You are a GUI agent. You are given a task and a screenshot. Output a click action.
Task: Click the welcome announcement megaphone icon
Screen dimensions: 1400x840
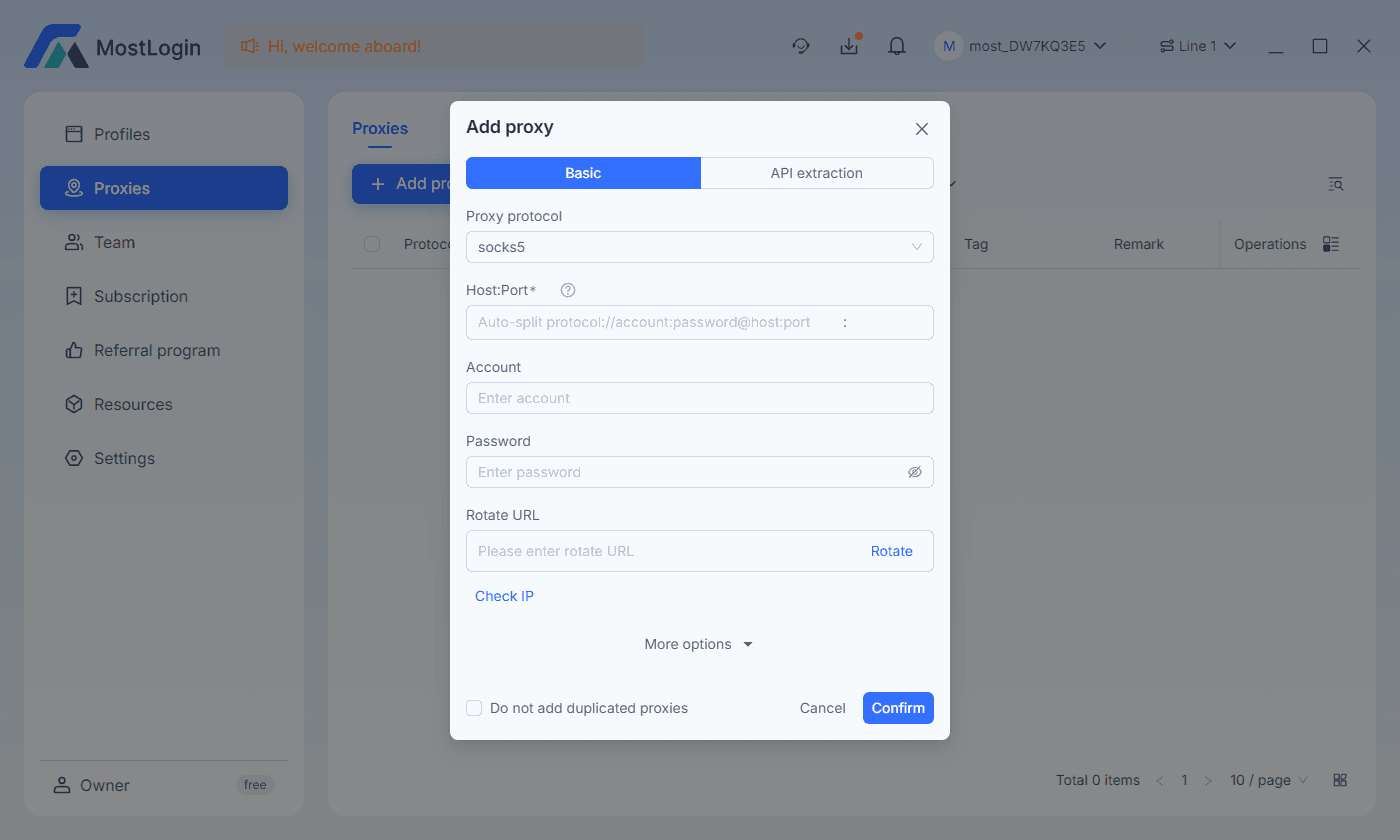coord(250,46)
